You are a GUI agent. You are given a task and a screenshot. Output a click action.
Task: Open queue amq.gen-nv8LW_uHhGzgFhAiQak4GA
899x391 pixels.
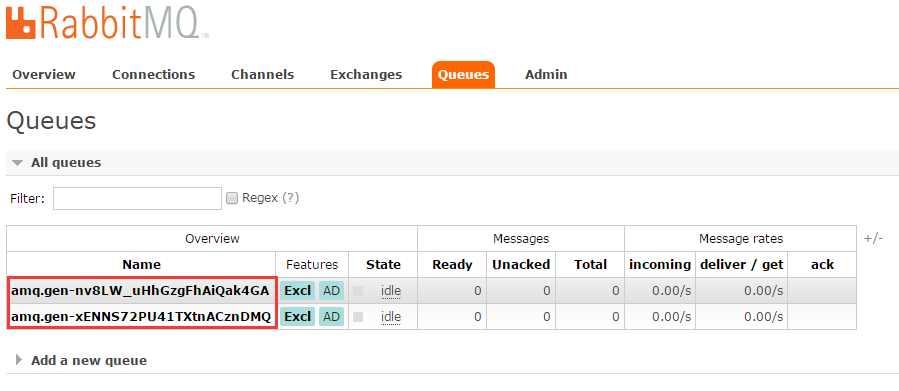tap(140, 291)
